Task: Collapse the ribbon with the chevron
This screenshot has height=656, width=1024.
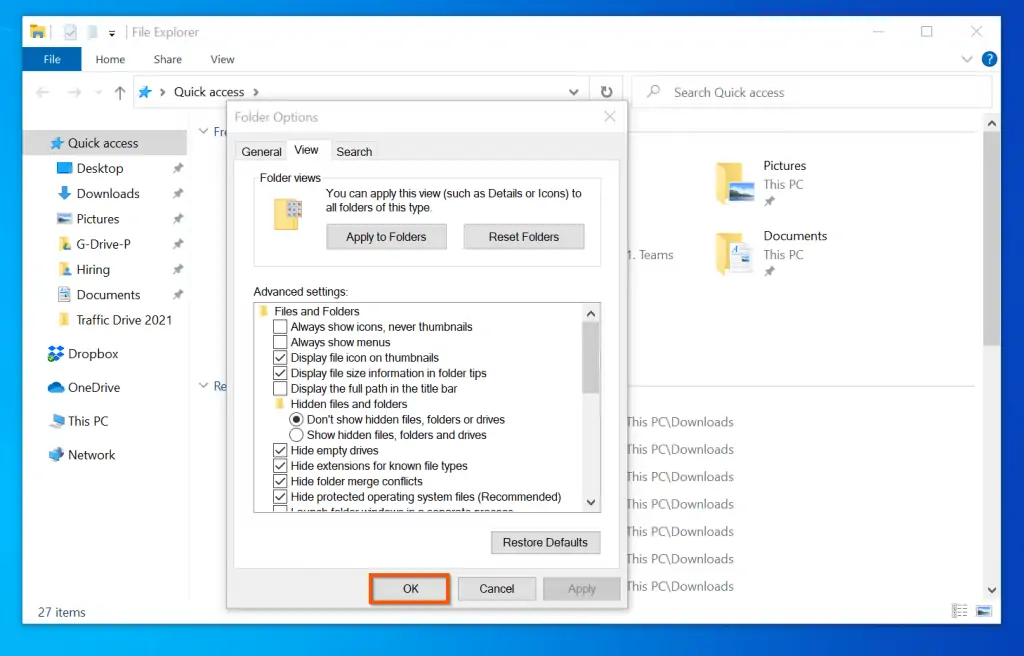Action: click(x=966, y=59)
